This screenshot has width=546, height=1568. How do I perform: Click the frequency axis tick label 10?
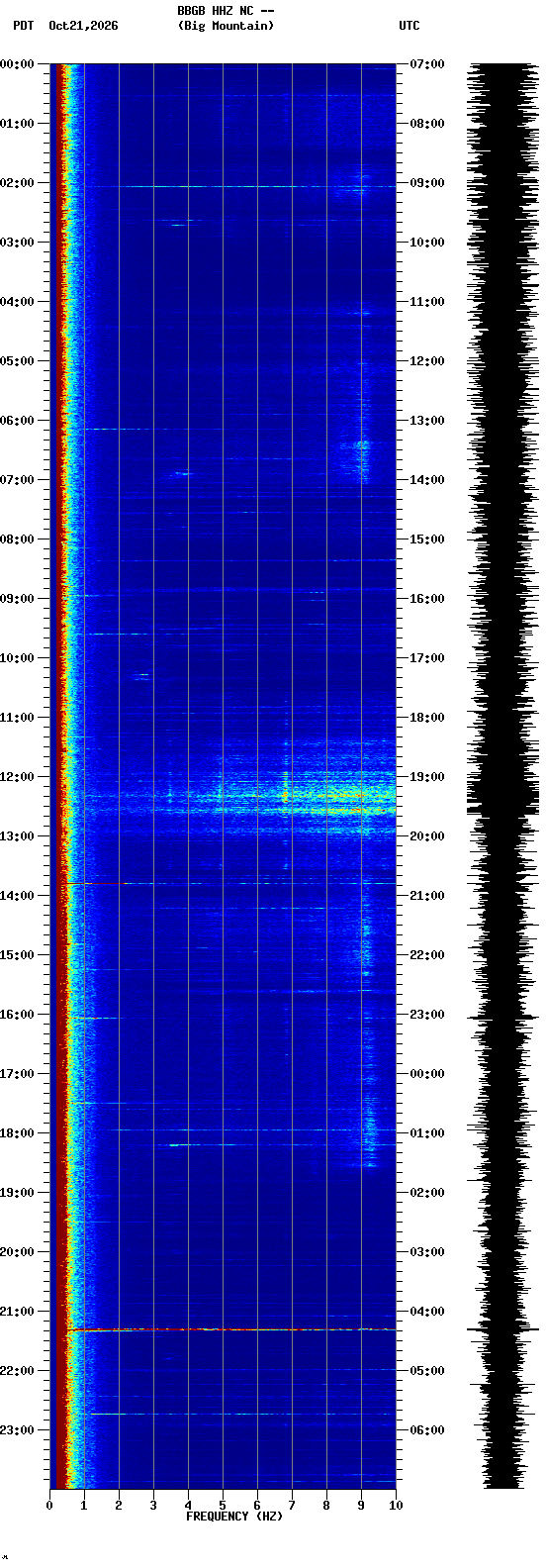point(396,1506)
